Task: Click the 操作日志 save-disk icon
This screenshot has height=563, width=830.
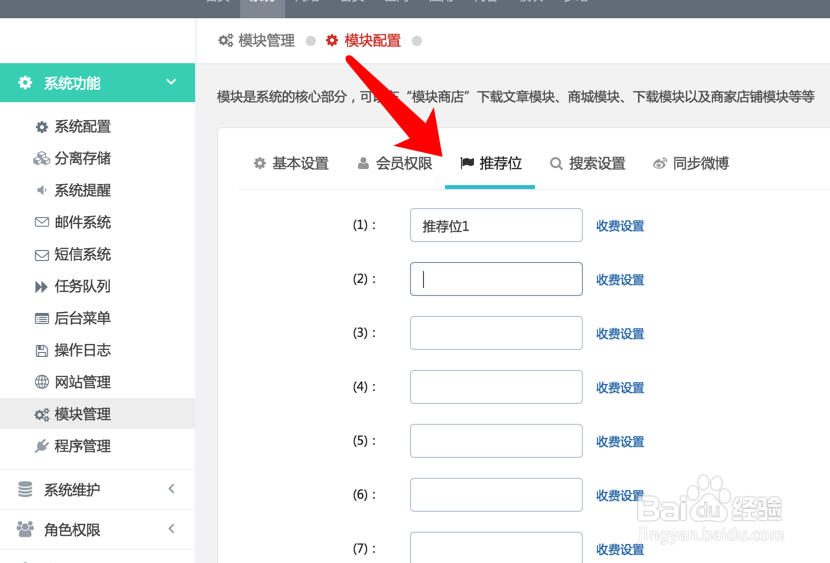Action: (x=42, y=351)
